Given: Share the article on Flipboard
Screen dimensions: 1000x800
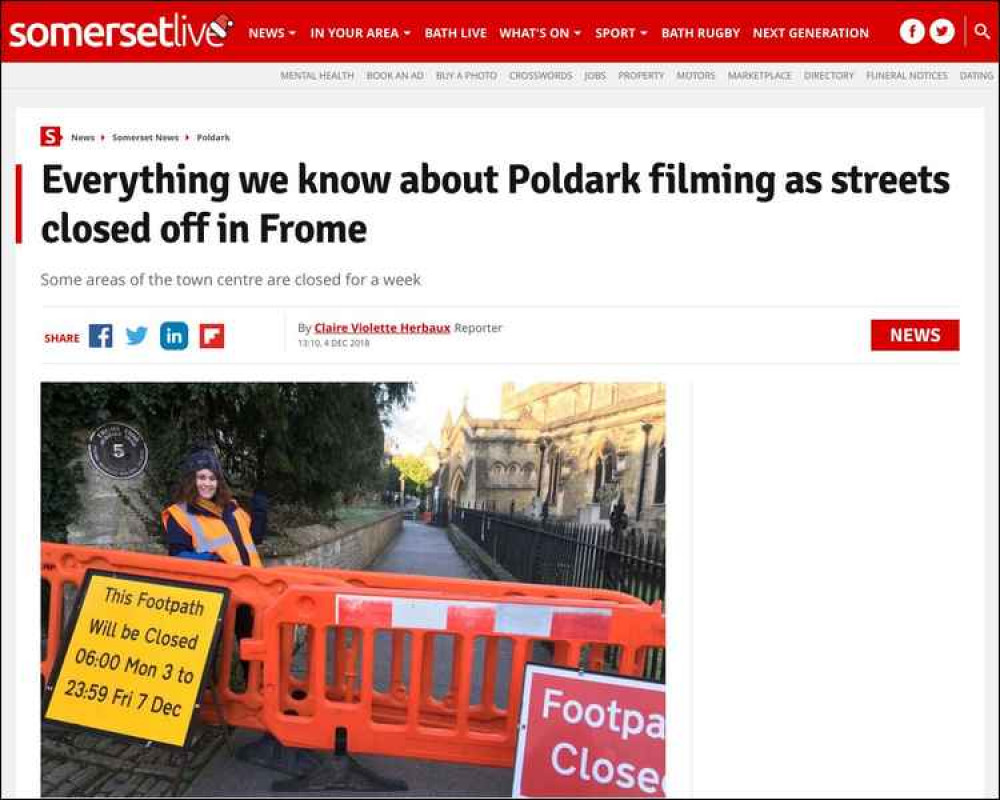Looking at the screenshot, I should click(212, 336).
